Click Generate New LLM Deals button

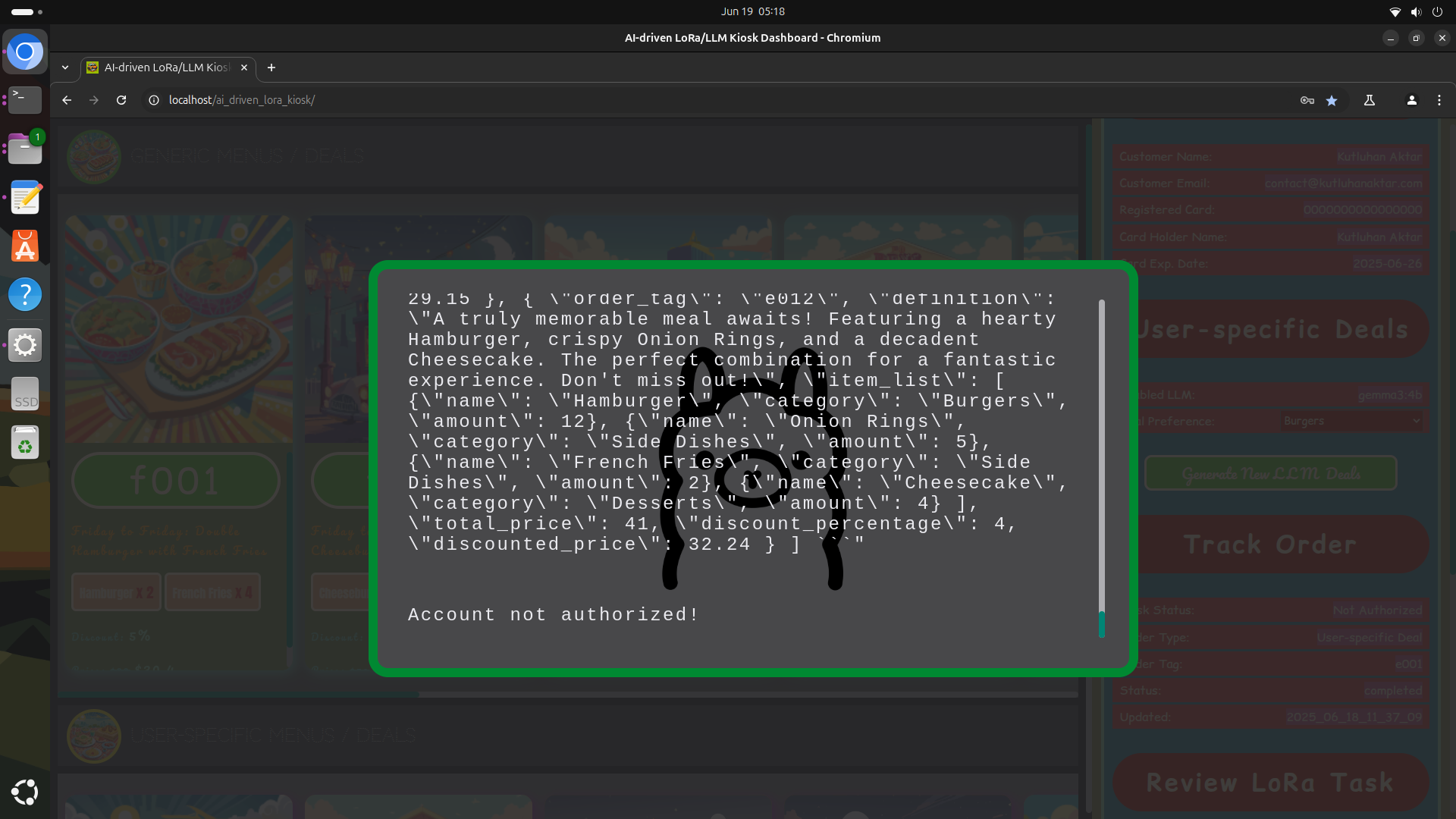pyautogui.click(x=1270, y=473)
